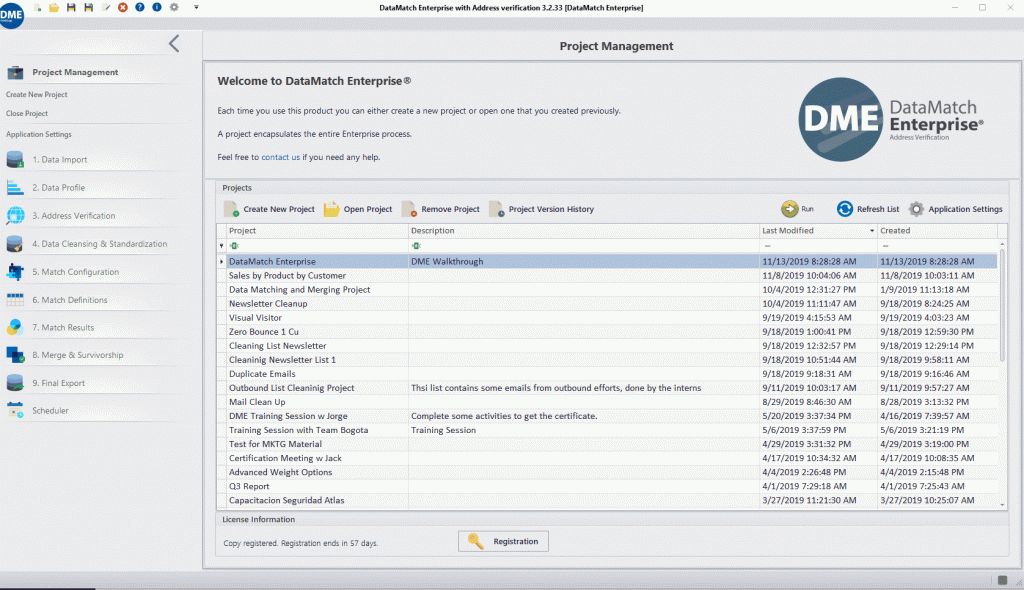Sort by the Project column header
Screen dimensions: 1024x590
click(x=317, y=231)
